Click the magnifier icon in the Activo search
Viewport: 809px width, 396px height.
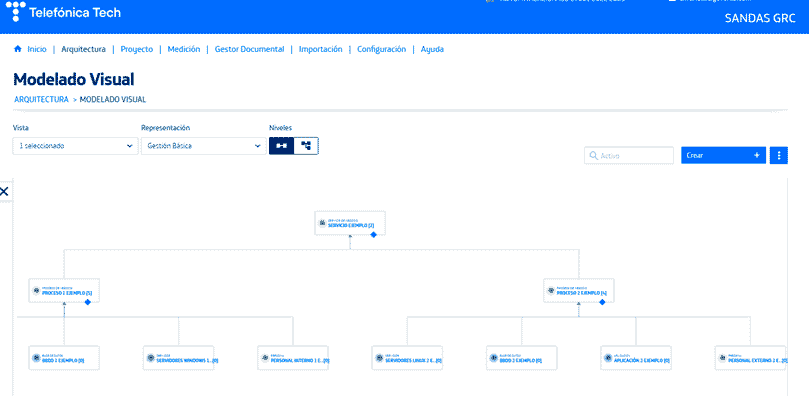593,155
